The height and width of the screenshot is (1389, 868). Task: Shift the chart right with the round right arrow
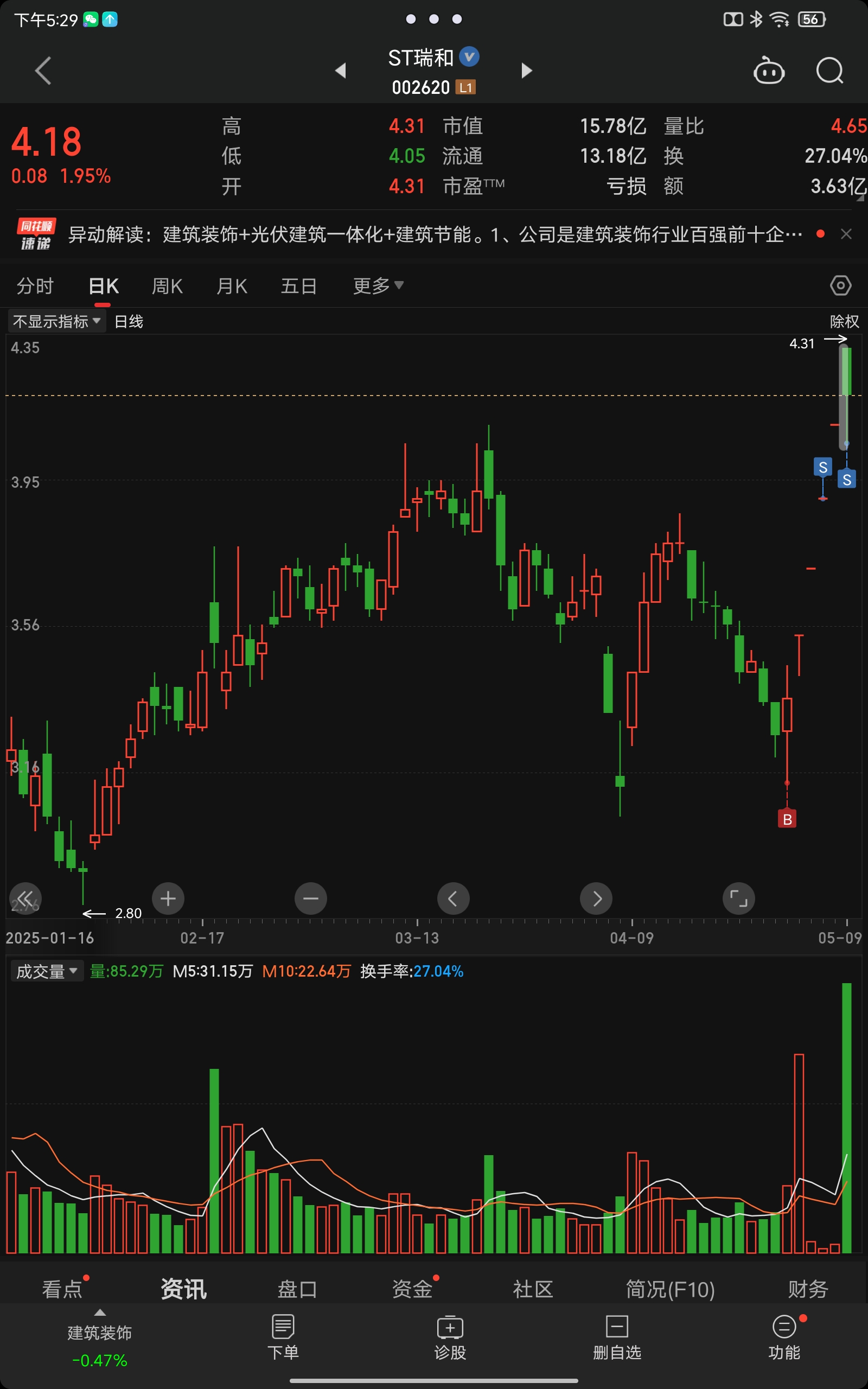click(596, 899)
